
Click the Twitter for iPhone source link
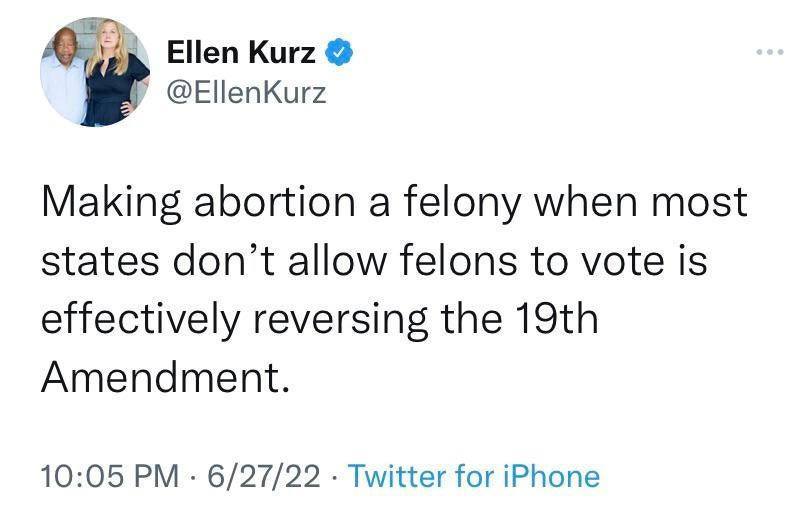[473, 474]
